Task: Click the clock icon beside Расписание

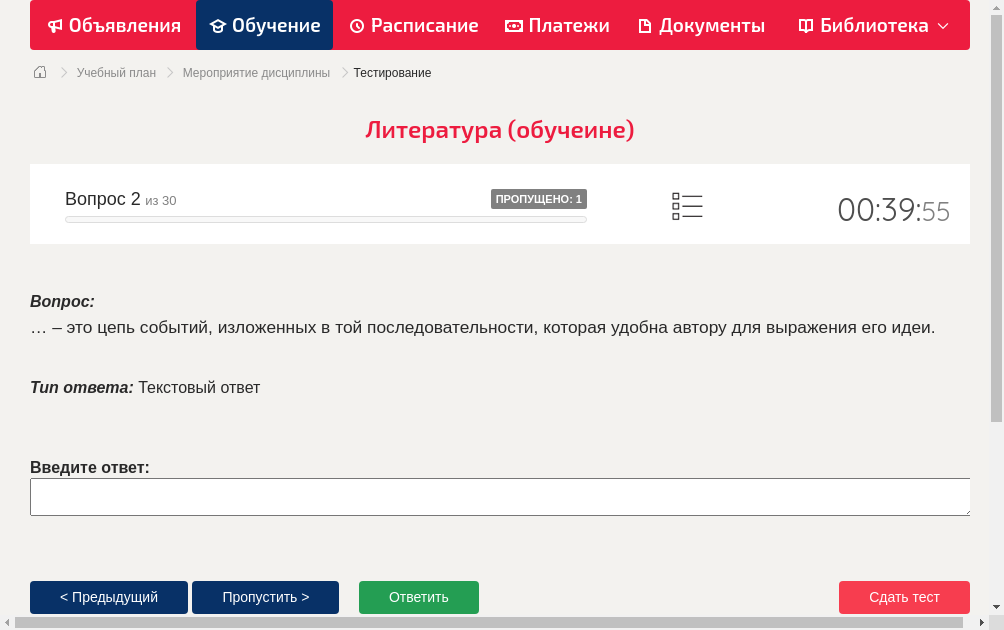Action: coord(355,25)
